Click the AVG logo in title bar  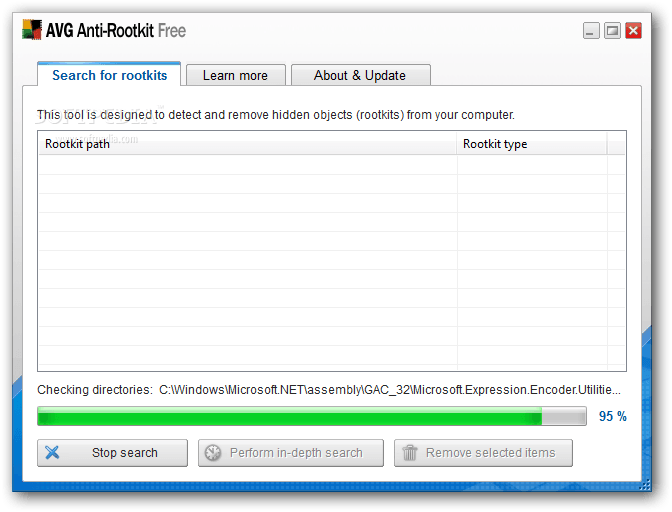tap(32, 30)
